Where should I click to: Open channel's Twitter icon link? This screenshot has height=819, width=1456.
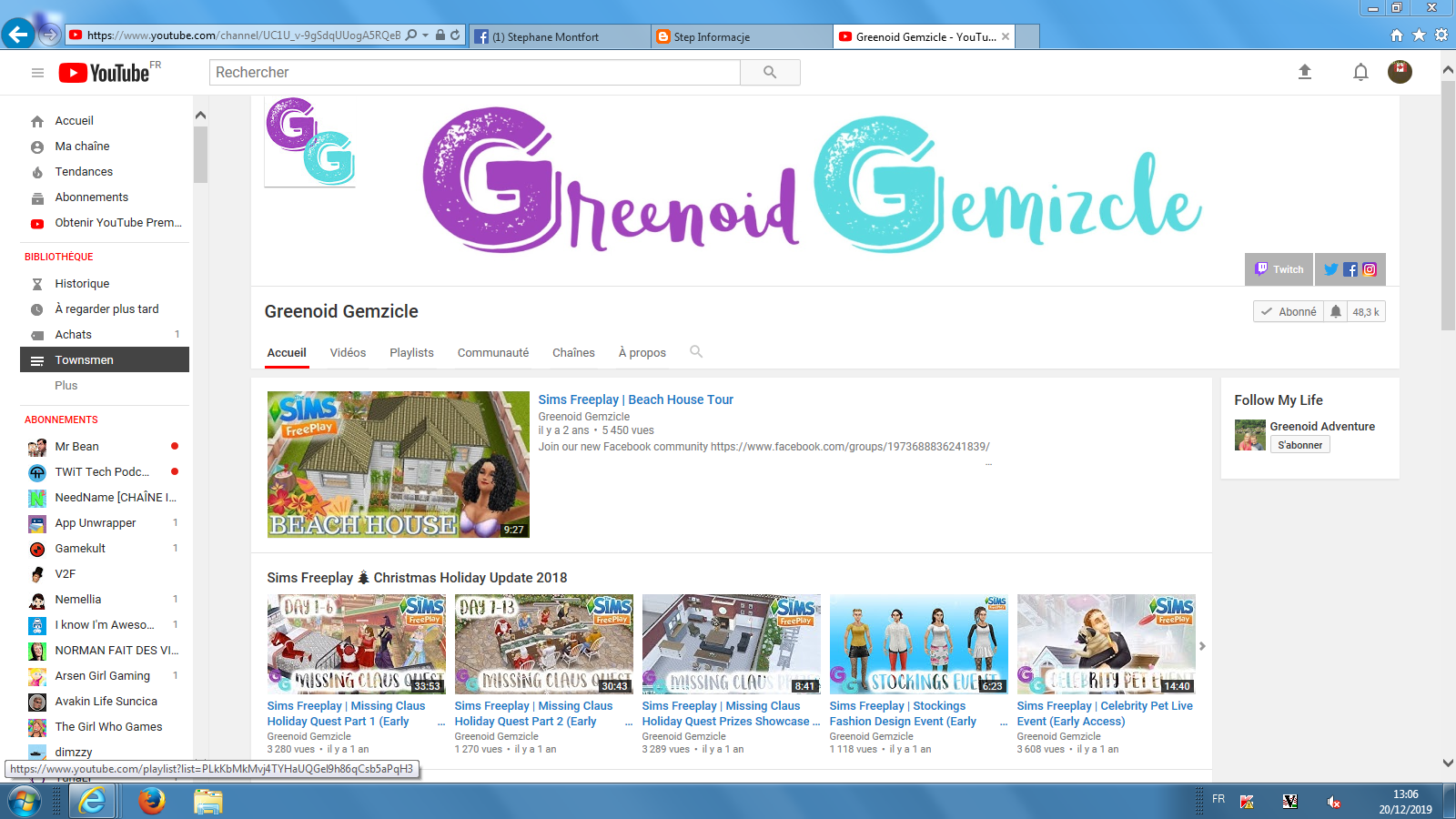(x=1331, y=269)
